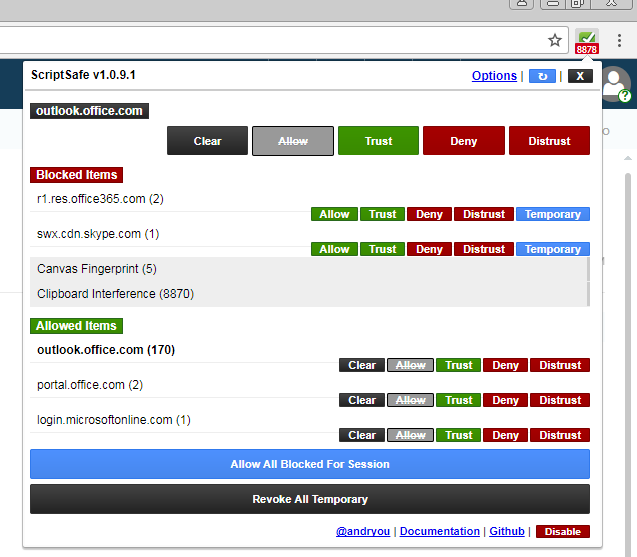
Task: Close the ScriptSafe popup with X
Action: point(580,76)
